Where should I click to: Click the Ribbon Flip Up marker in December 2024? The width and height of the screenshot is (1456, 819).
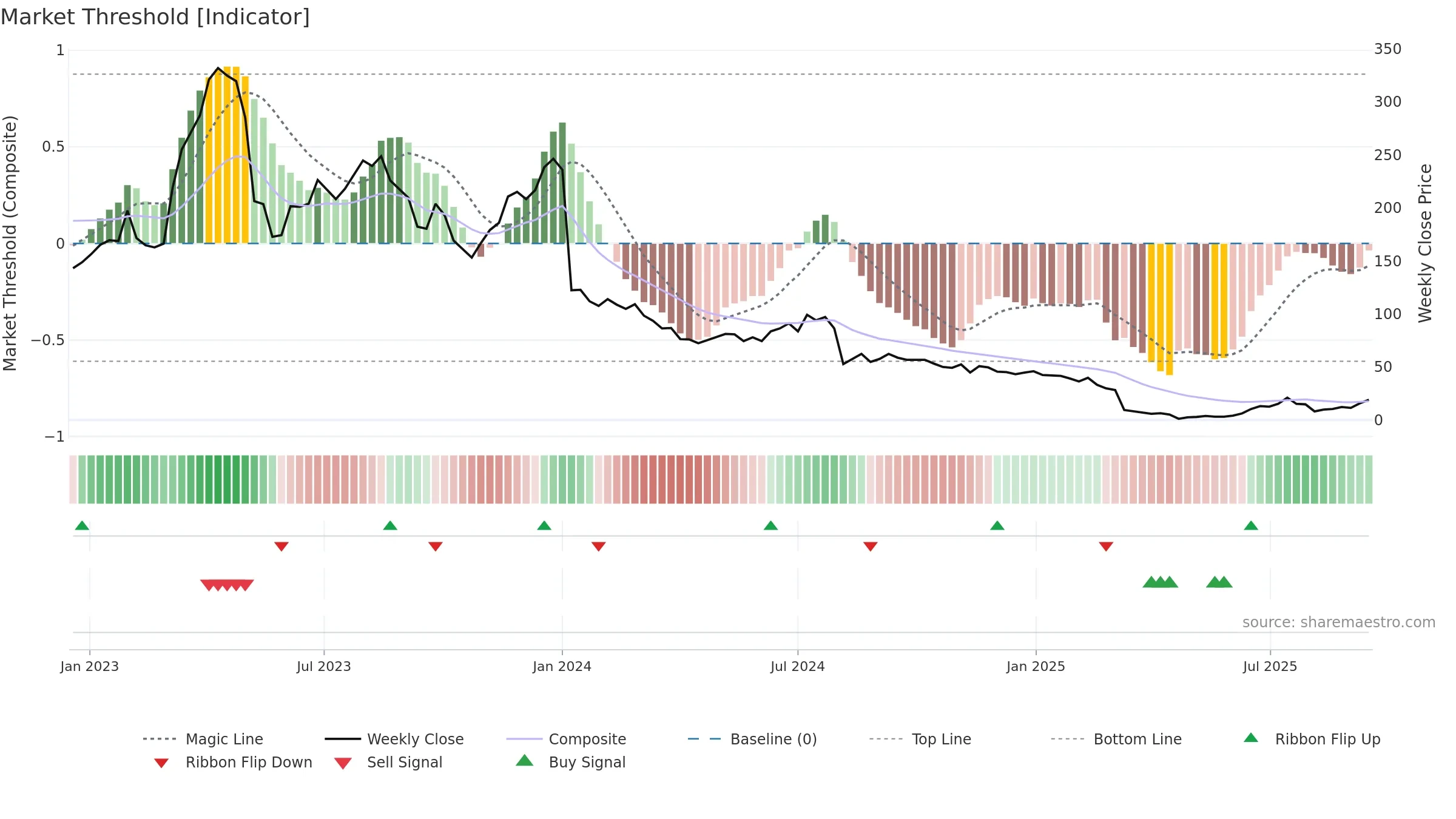click(x=997, y=525)
